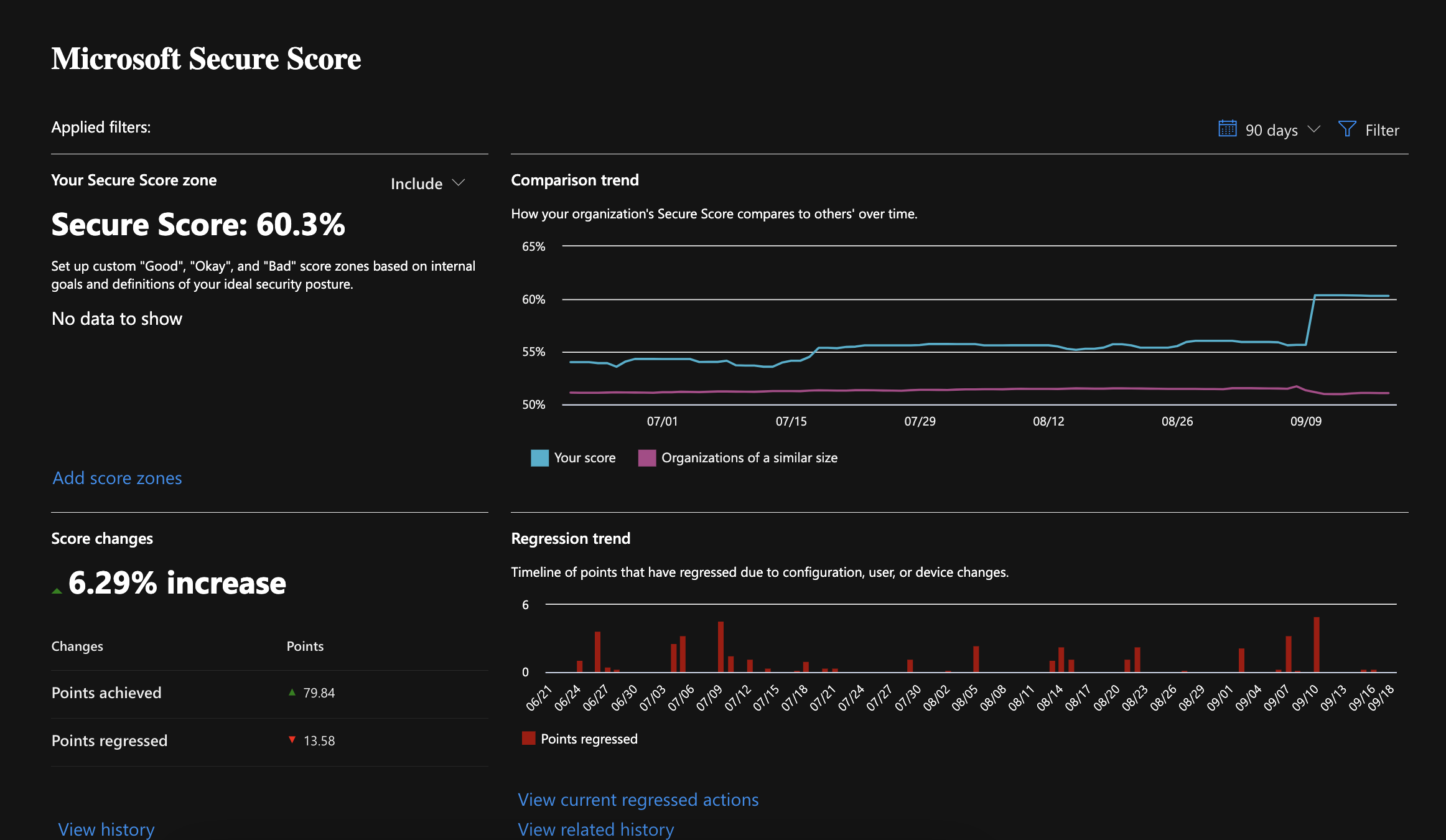This screenshot has width=1446, height=840.
Task: Switch to the Comparison trend section
Action: pyautogui.click(x=574, y=180)
